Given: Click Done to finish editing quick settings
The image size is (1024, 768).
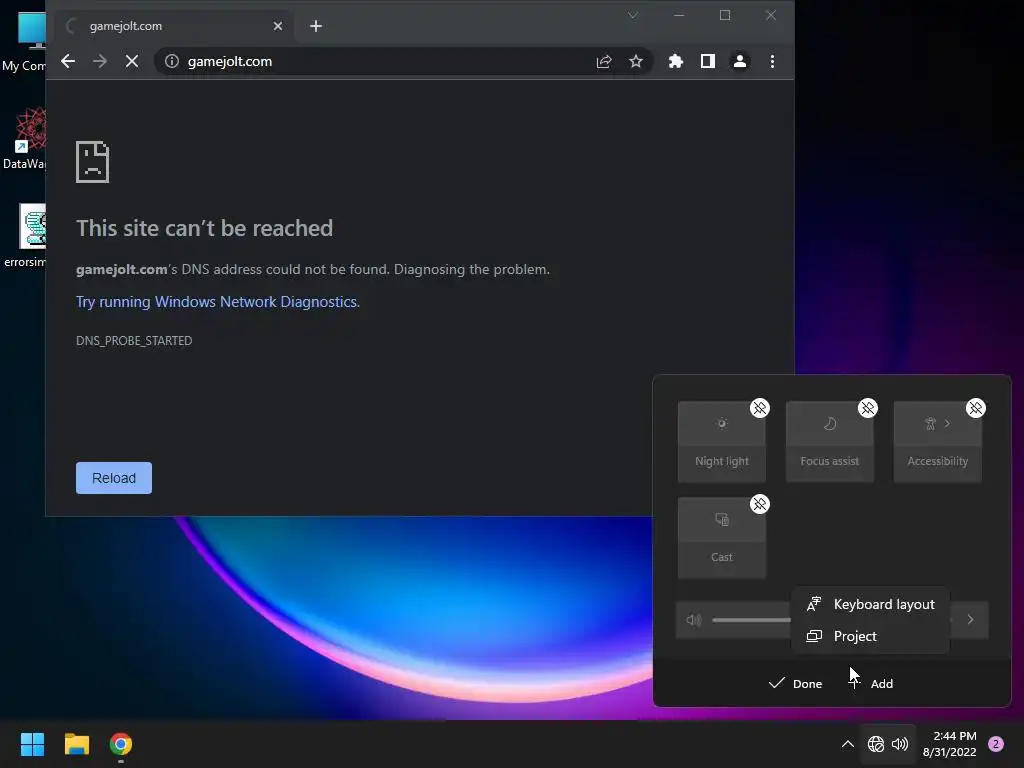Looking at the screenshot, I should coord(795,684).
